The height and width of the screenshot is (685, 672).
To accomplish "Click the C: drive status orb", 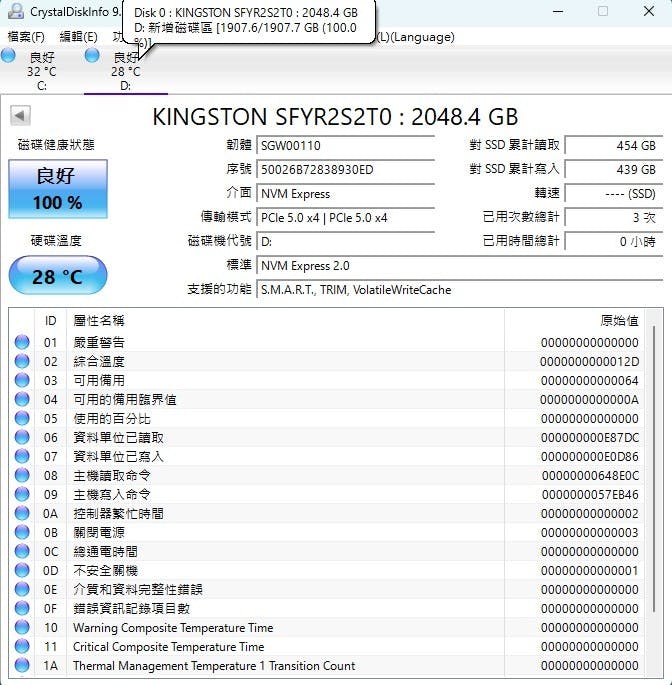I will point(9,56).
